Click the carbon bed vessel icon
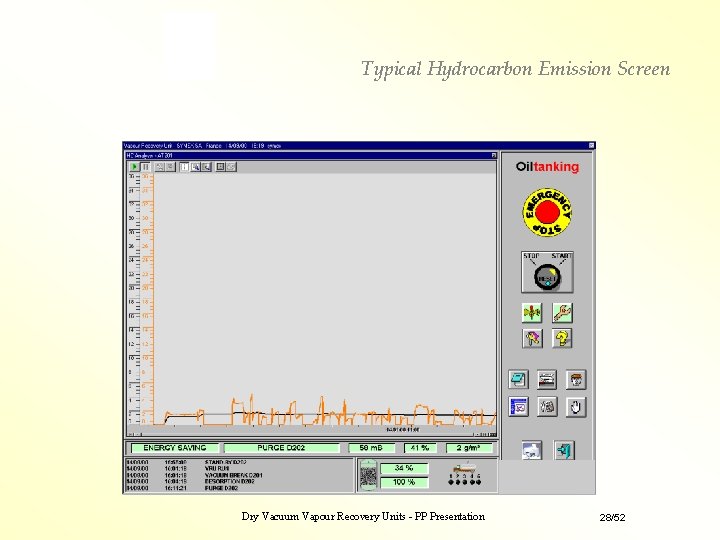The height and width of the screenshot is (540, 720). tap(368, 475)
